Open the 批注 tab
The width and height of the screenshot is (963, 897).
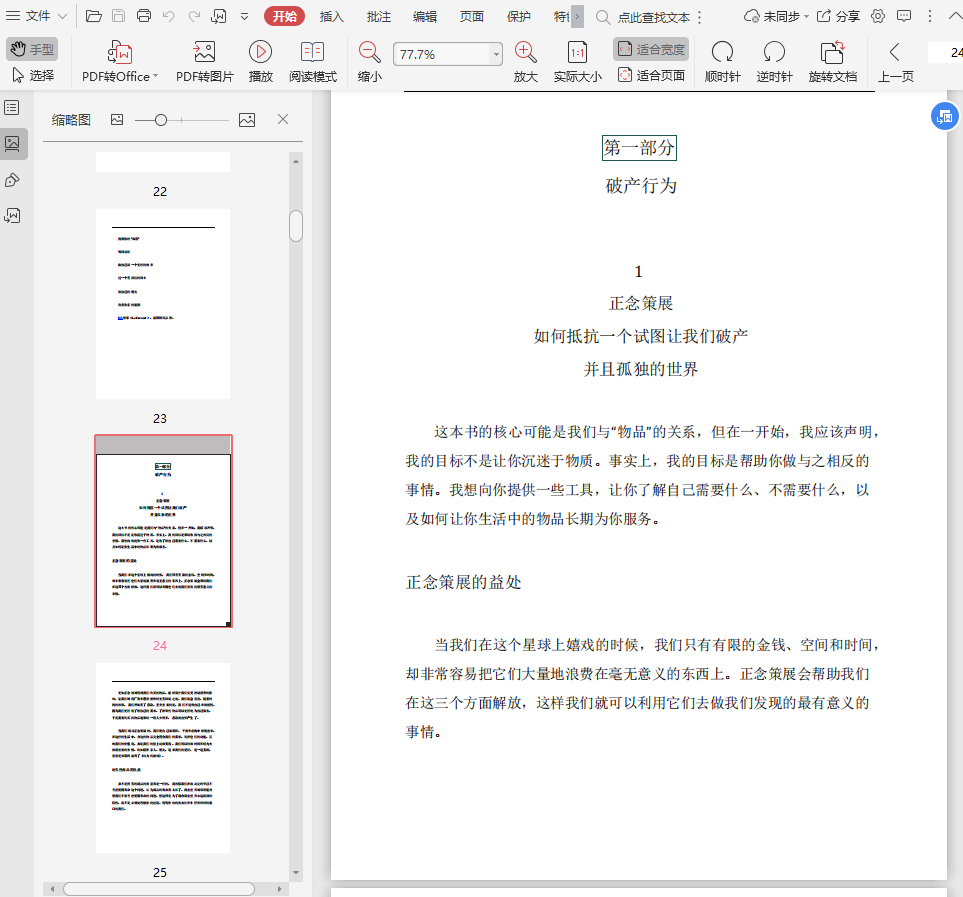(x=379, y=16)
